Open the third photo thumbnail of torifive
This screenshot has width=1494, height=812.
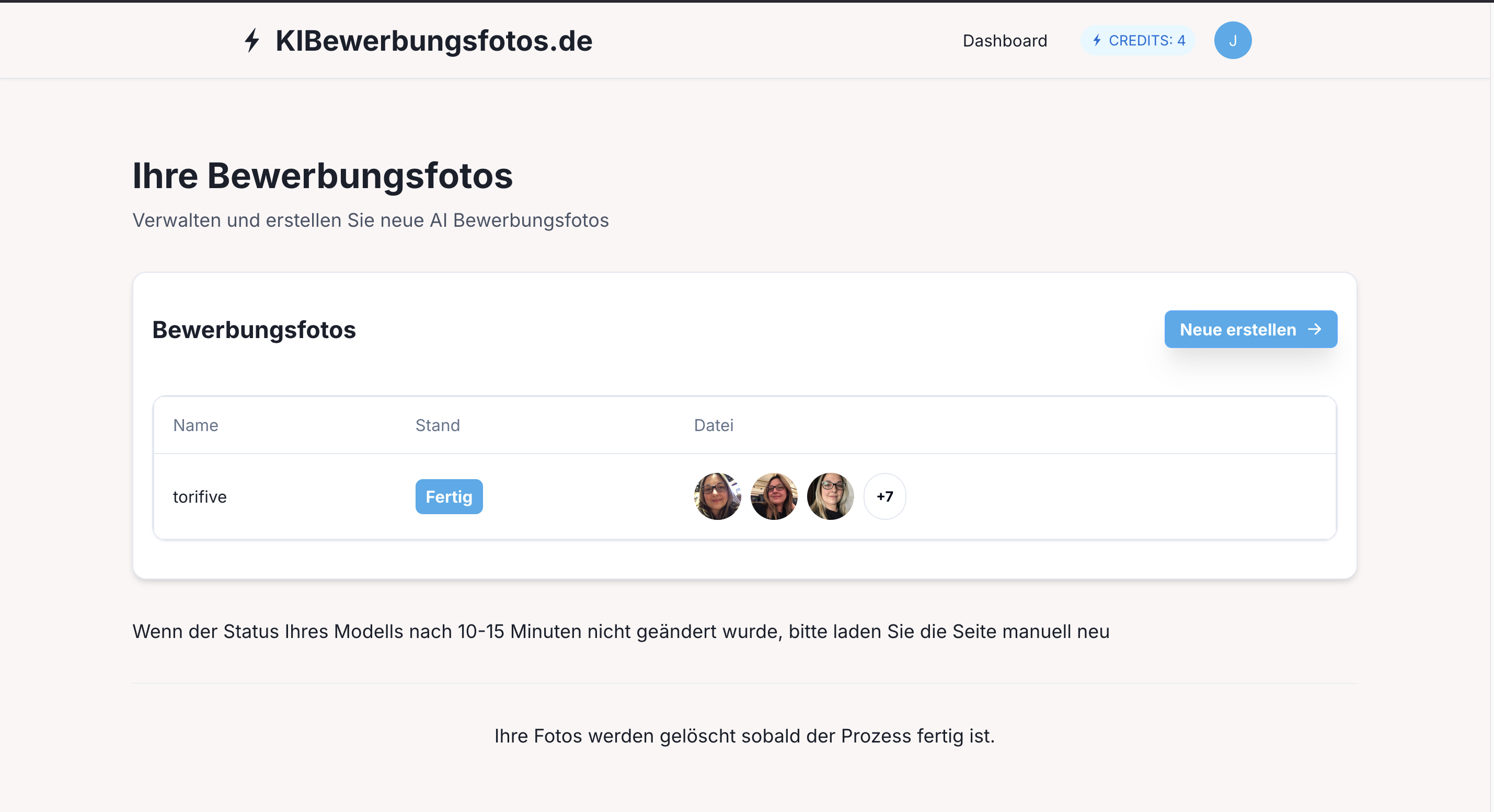tap(830, 496)
